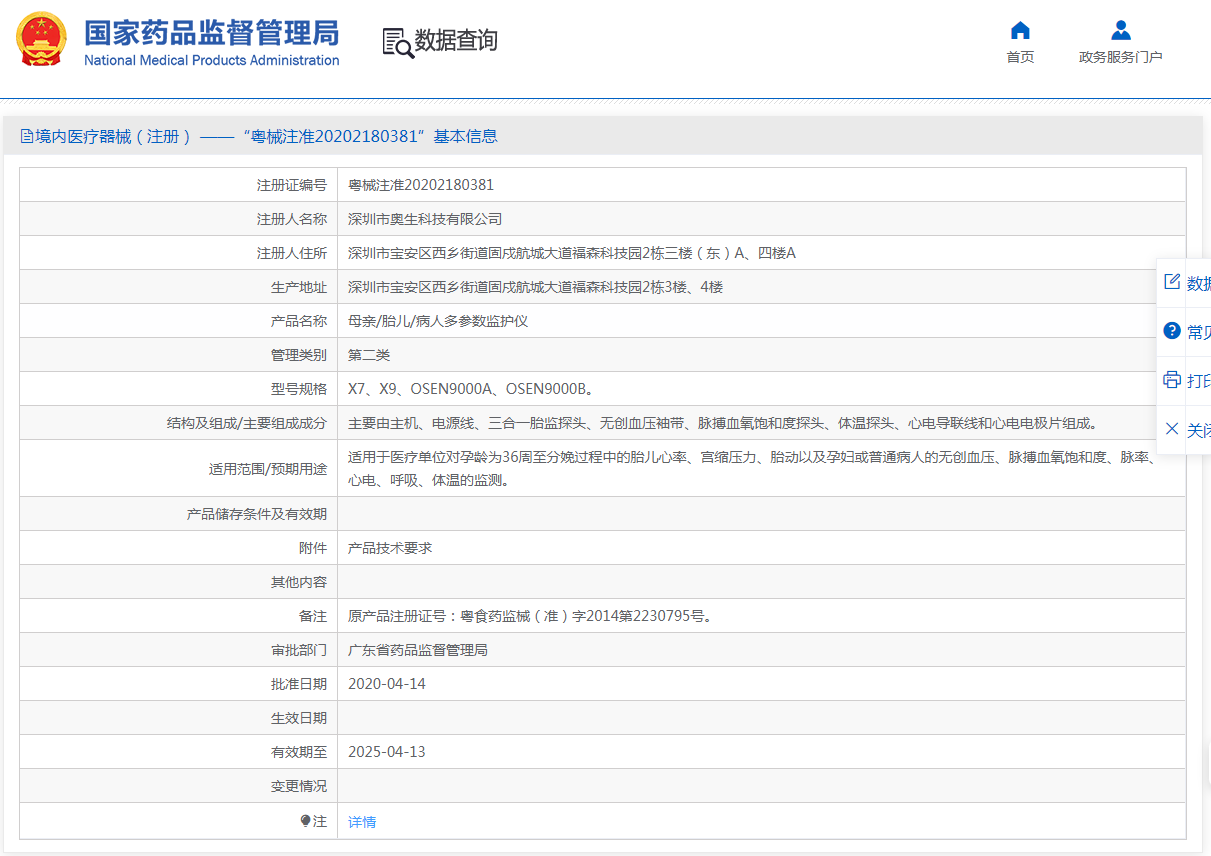This screenshot has height=856, width=1211.
Task: Select attachment value 产品技术要求
Action: [390, 548]
